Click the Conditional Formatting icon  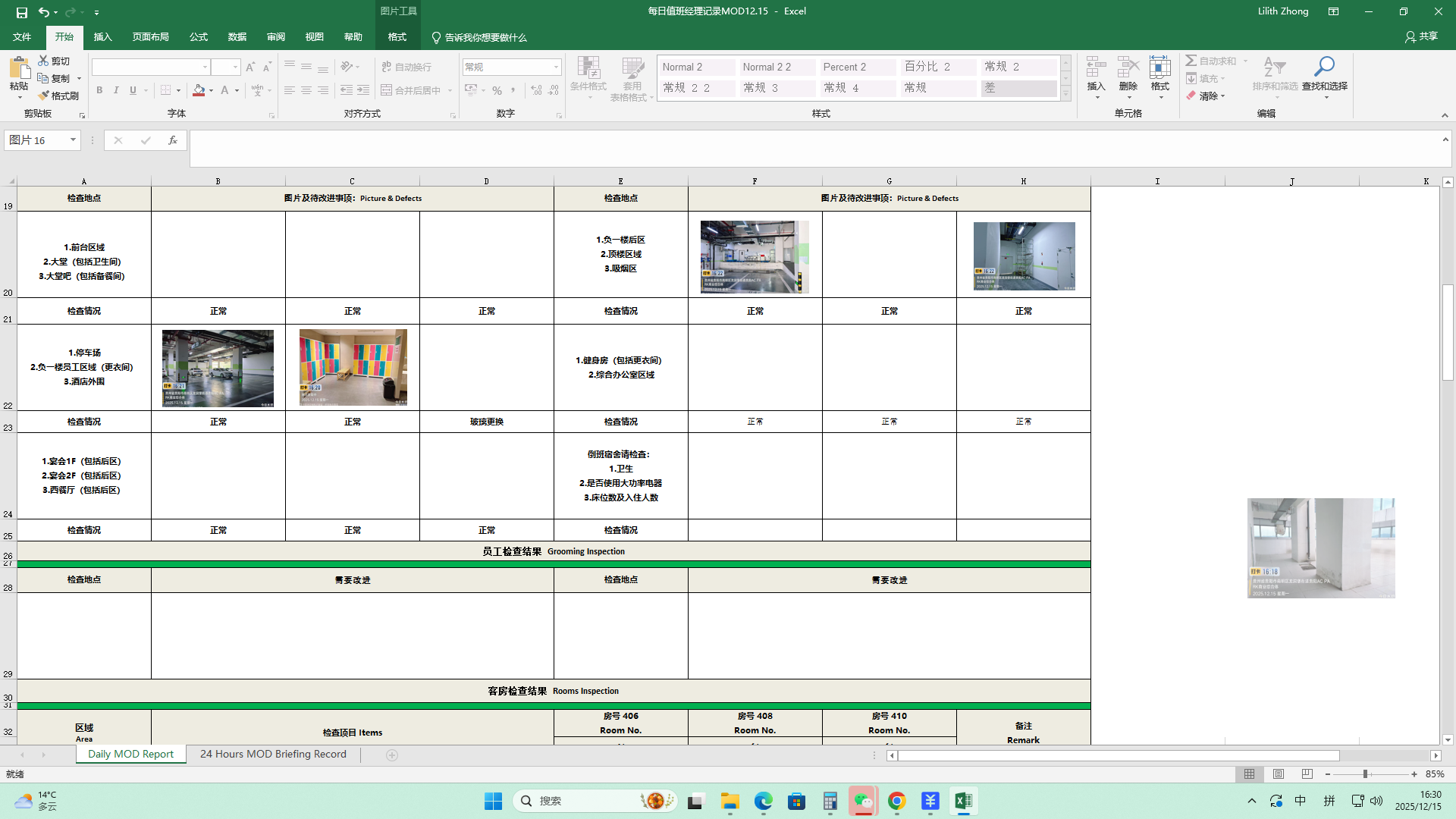(x=588, y=68)
